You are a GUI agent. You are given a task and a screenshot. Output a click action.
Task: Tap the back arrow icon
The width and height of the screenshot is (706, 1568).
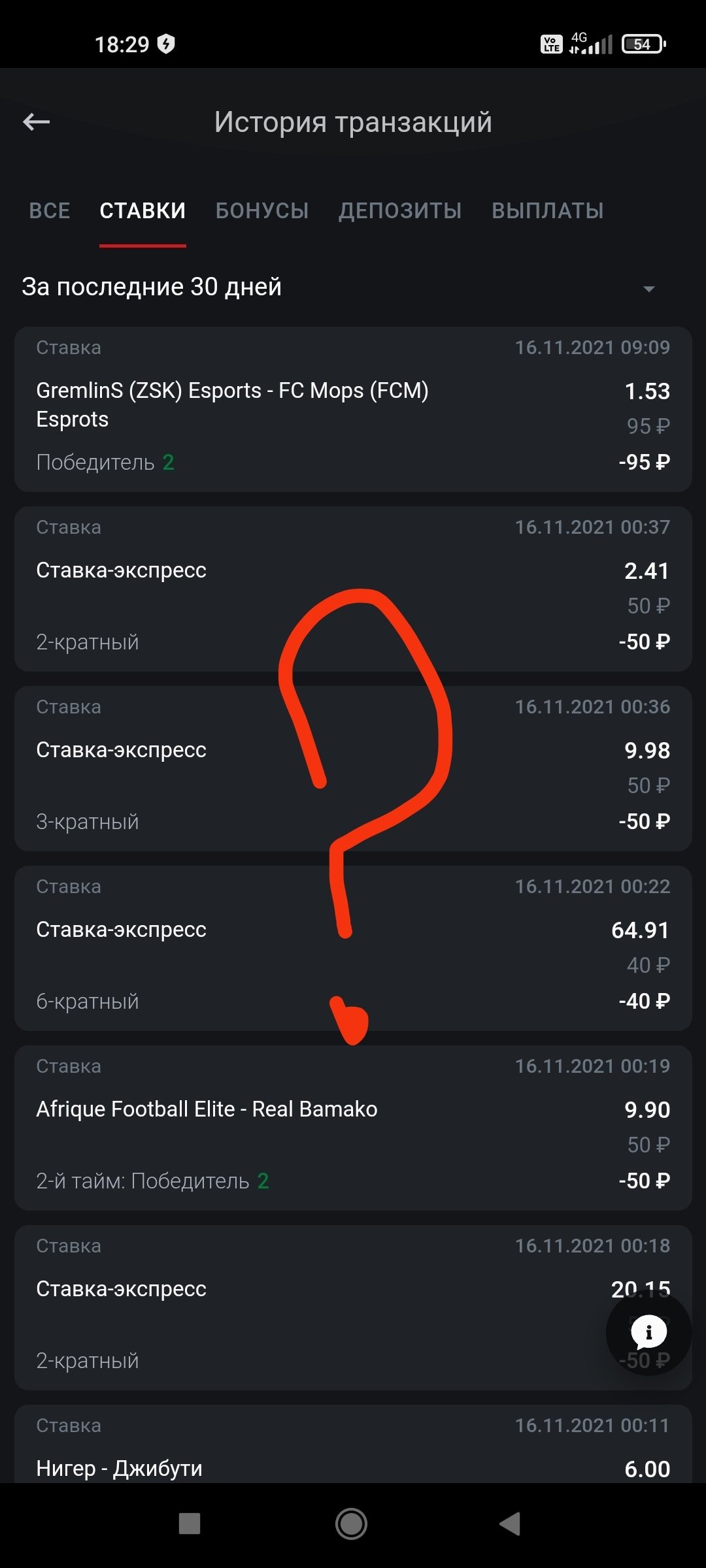[37, 122]
